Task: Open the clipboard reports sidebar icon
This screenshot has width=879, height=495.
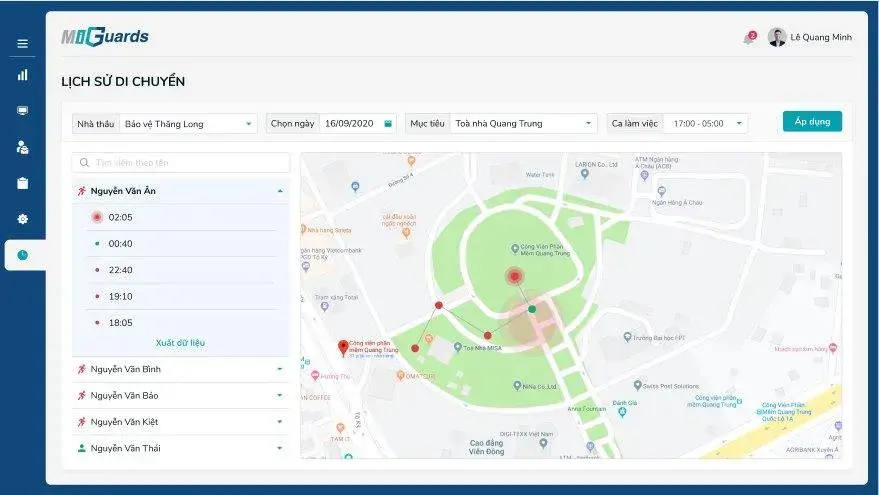Action: point(22,183)
